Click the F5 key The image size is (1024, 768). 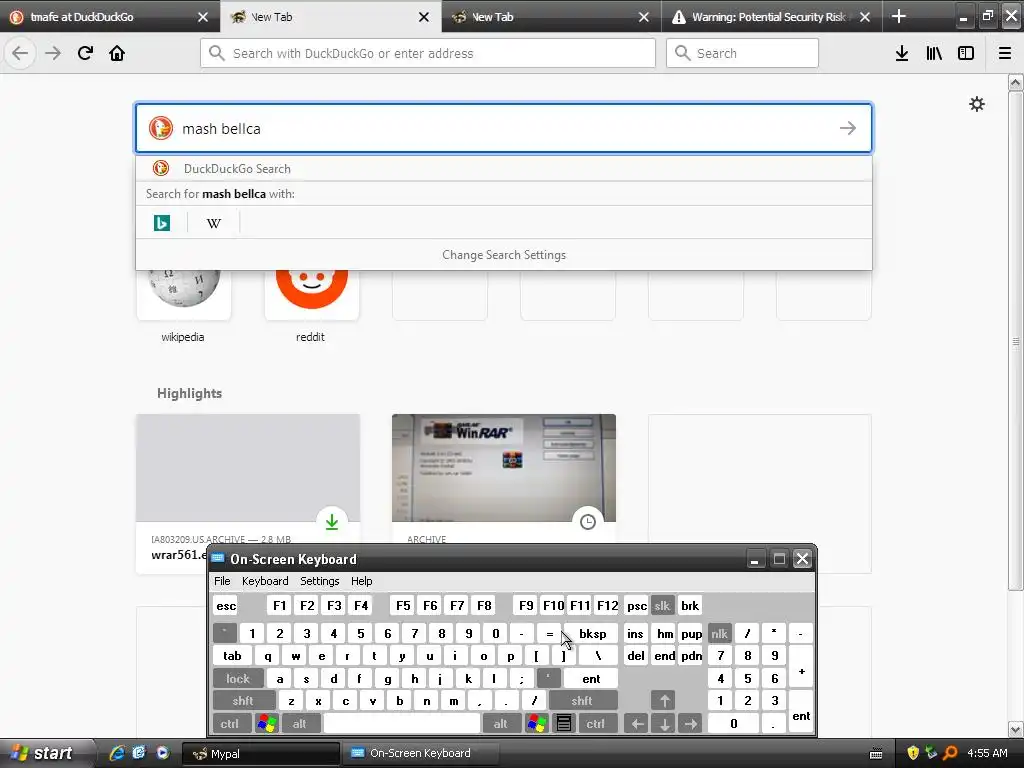[403, 605]
